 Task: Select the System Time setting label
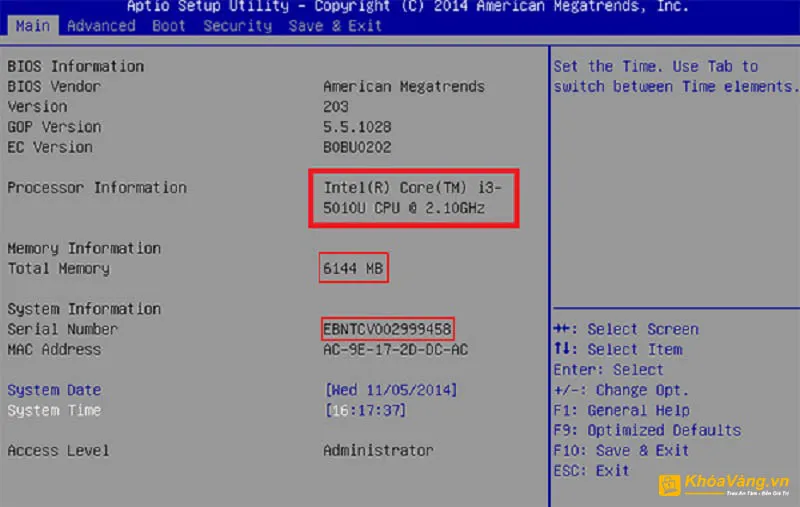click(x=54, y=410)
